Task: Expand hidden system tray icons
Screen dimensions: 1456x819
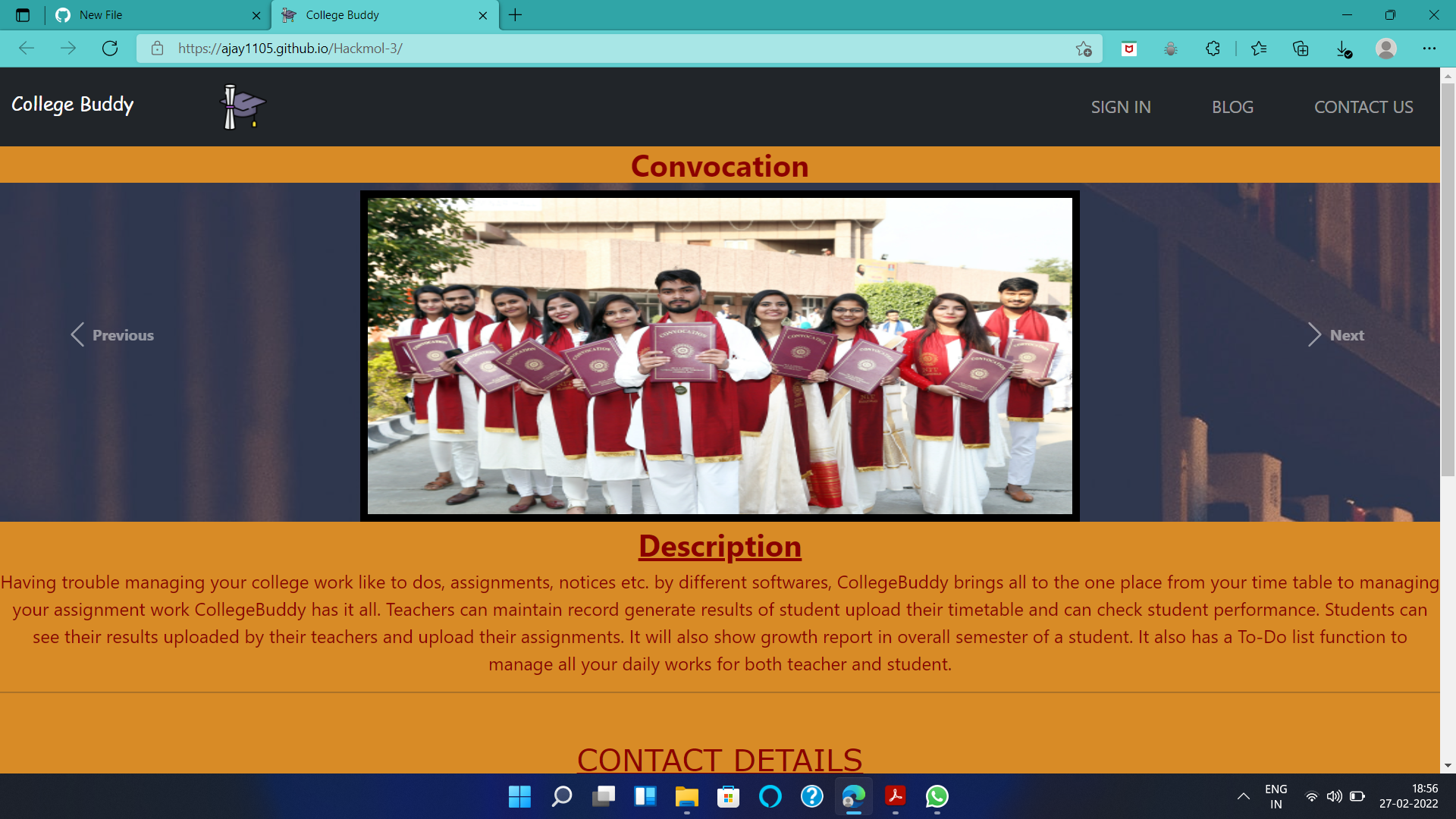Action: pos(1244,796)
